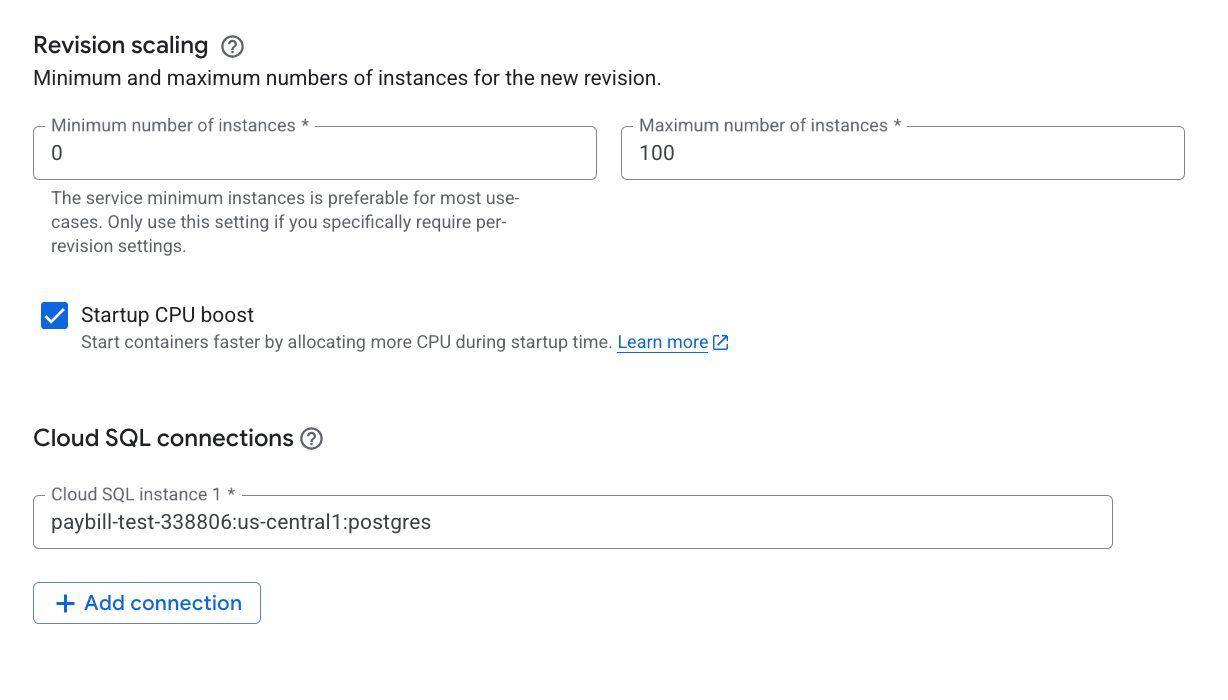
Task: Click the plus icon on Add connection
Action: (66, 603)
